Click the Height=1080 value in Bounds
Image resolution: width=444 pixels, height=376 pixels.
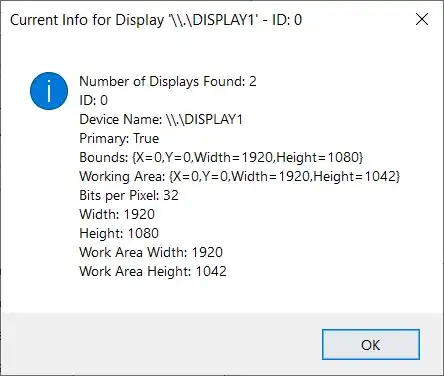click(317, 157)
